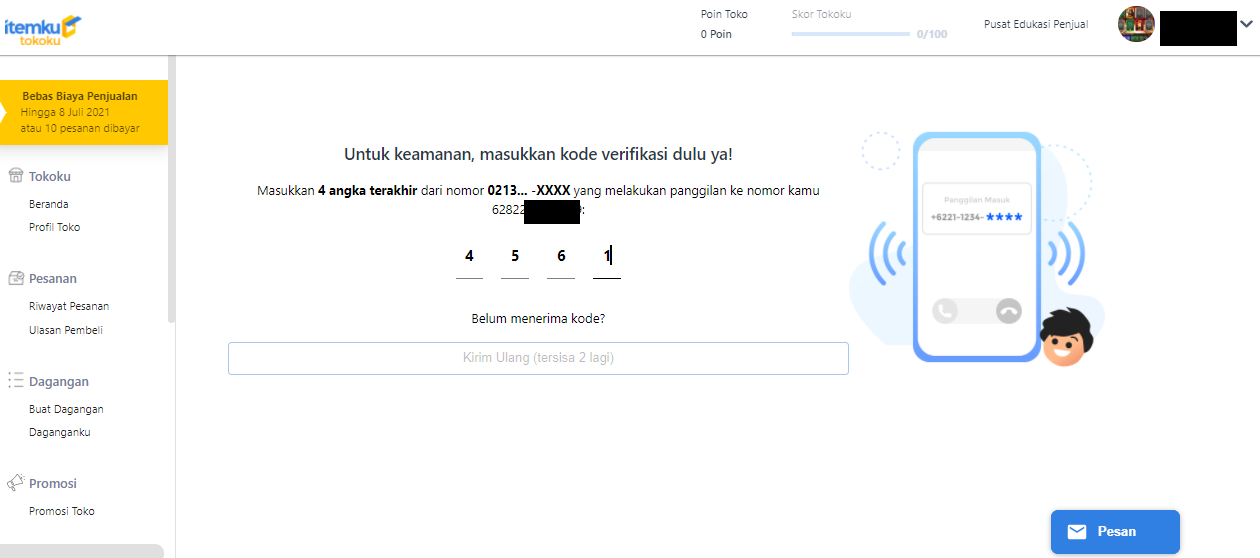This screenshot has height=558, width=1260.
Task: Open Promosi Toko
Action: (x=61, y=511)
